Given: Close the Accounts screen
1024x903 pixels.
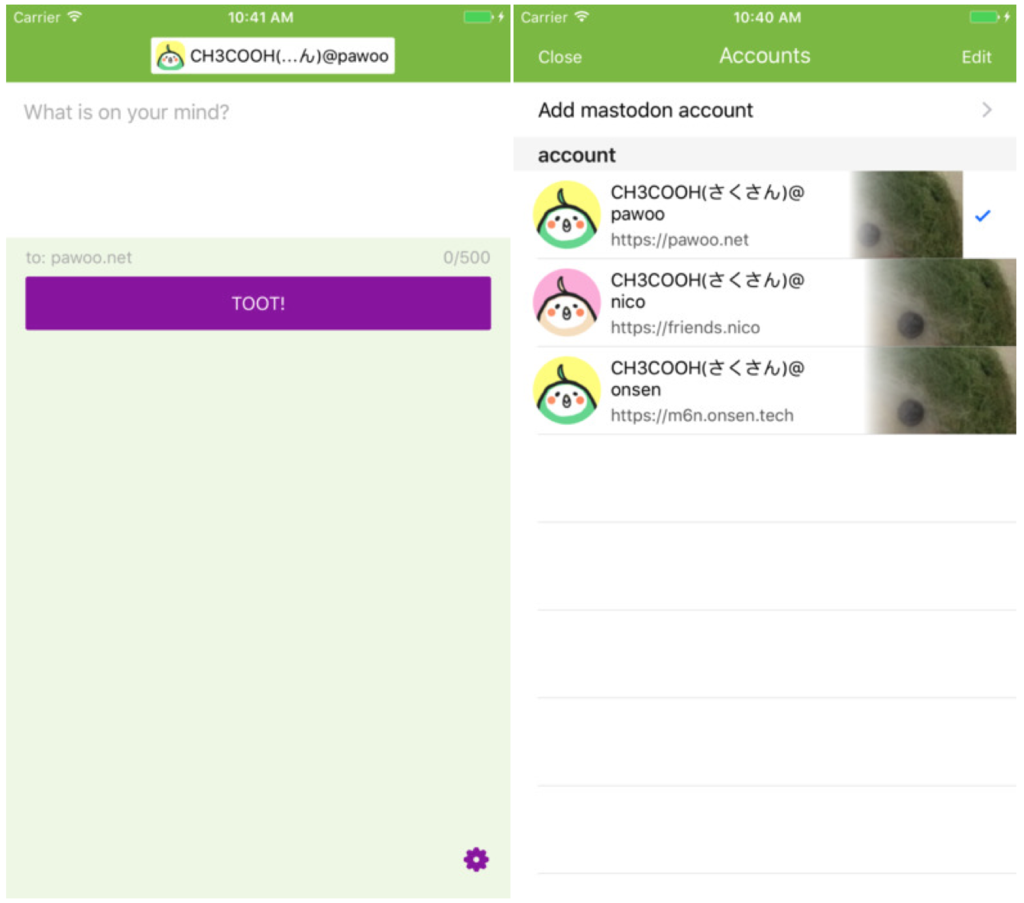Looking at the screenshot, I should (x=560, y=57).
